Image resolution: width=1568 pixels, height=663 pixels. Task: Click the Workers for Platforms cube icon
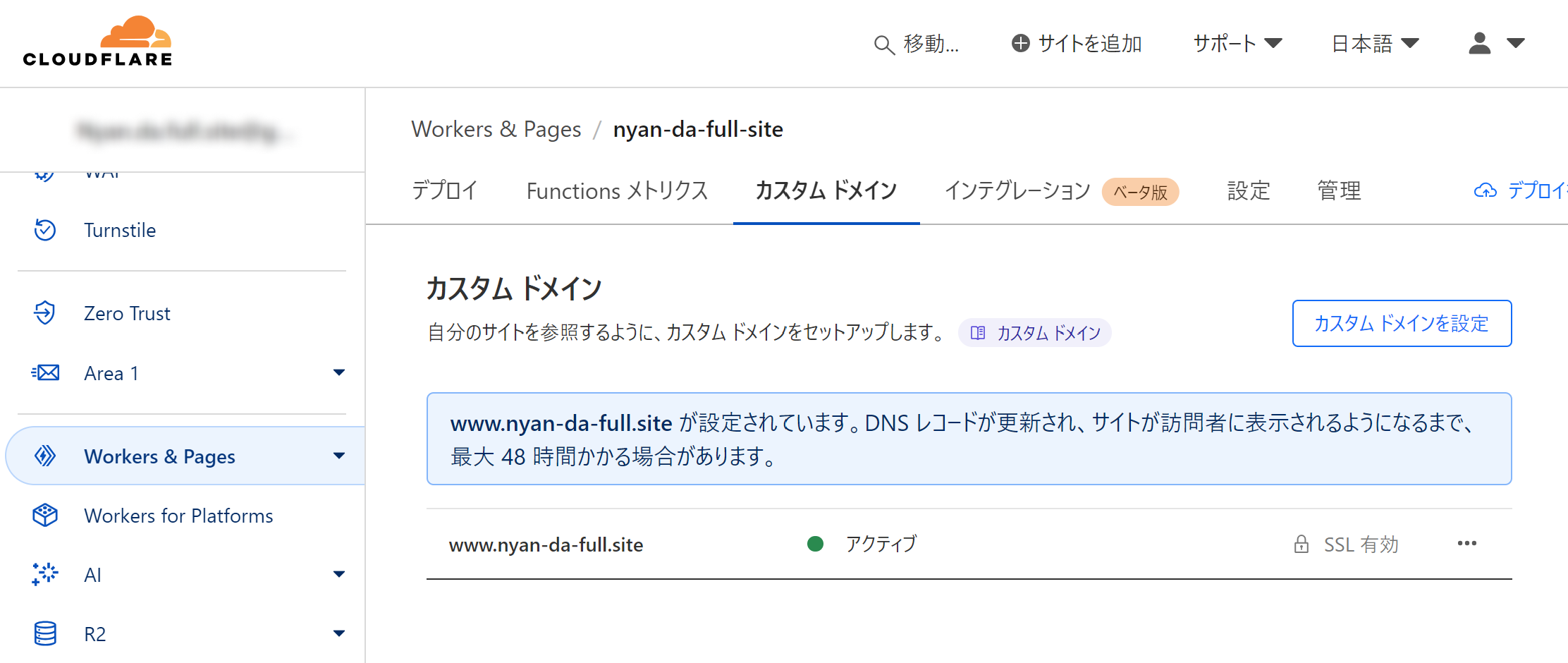point(45,515)
